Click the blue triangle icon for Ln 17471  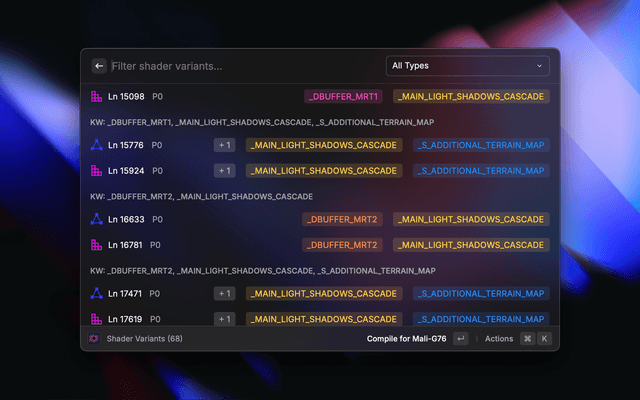(x=97, y=293)
